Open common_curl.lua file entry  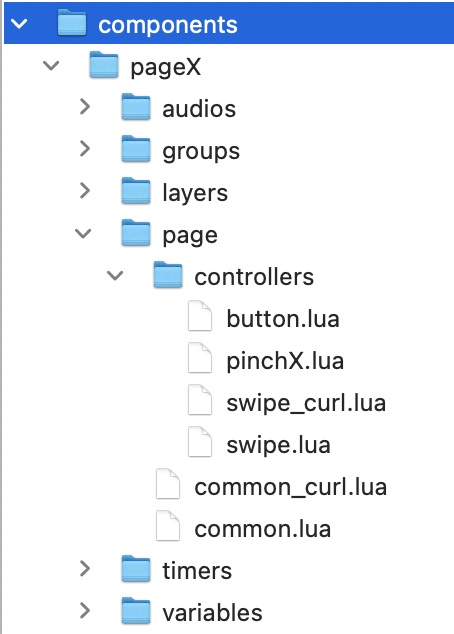pos(290,487)
